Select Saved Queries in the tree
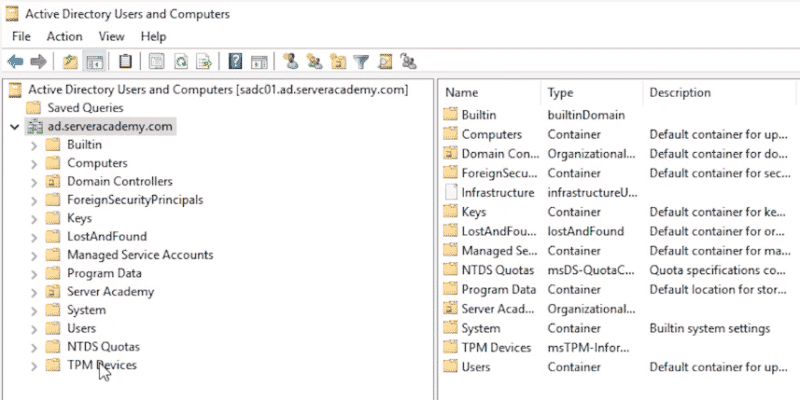This screenshot has width=800, height=400. click(85, 108)
